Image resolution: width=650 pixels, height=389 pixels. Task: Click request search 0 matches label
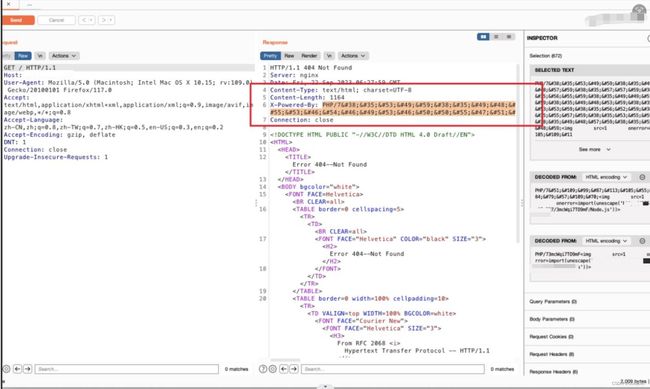coord(236,369)
